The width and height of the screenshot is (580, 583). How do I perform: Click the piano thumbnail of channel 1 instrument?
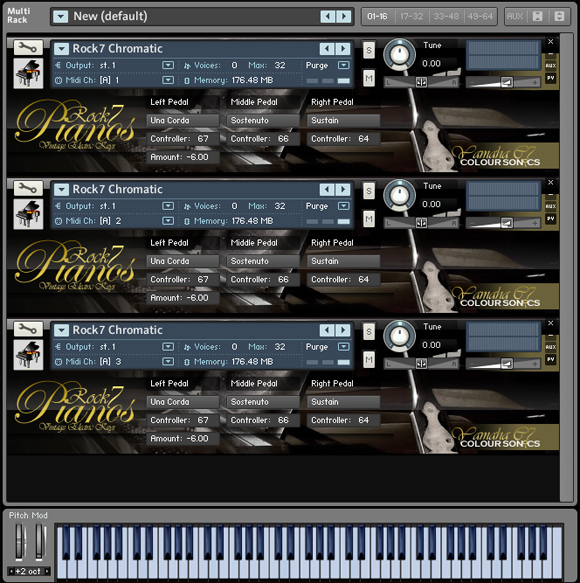point(28,73)
